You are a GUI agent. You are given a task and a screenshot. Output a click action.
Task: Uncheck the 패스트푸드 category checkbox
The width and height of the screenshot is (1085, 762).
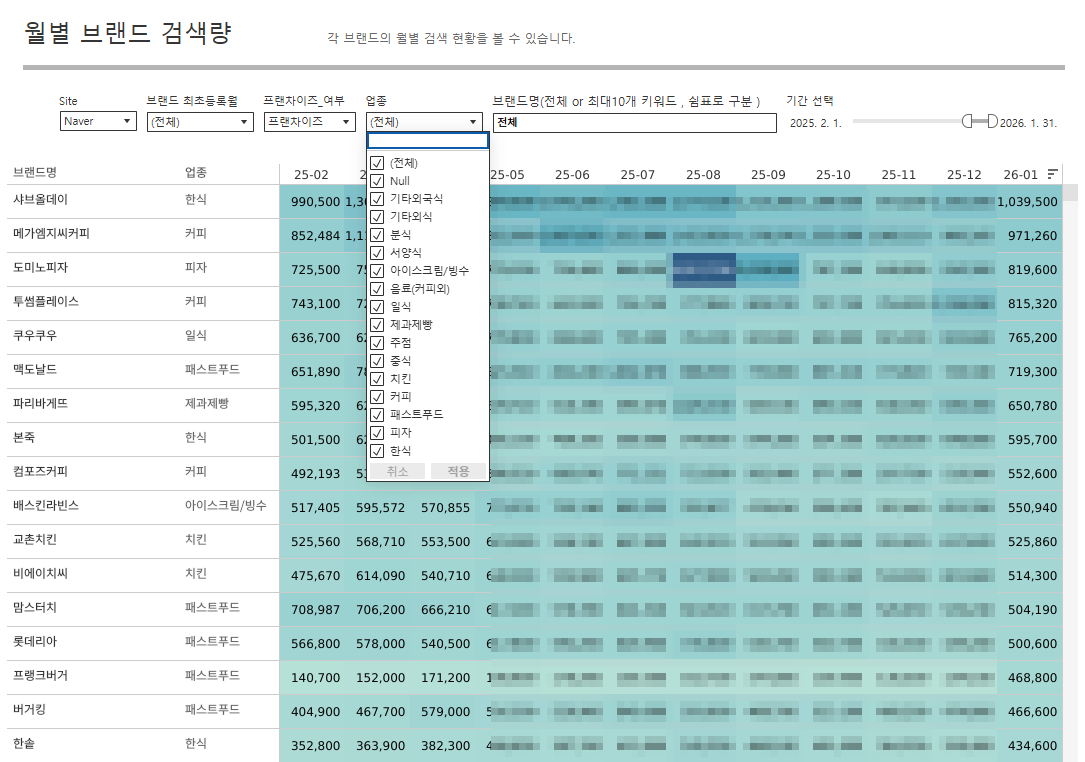[377, 415]
